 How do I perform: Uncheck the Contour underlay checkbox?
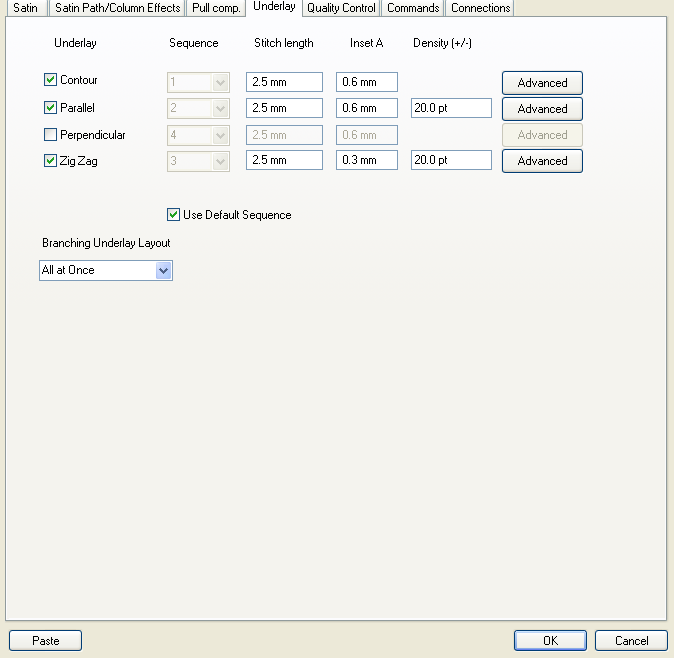tap(51, 80)
